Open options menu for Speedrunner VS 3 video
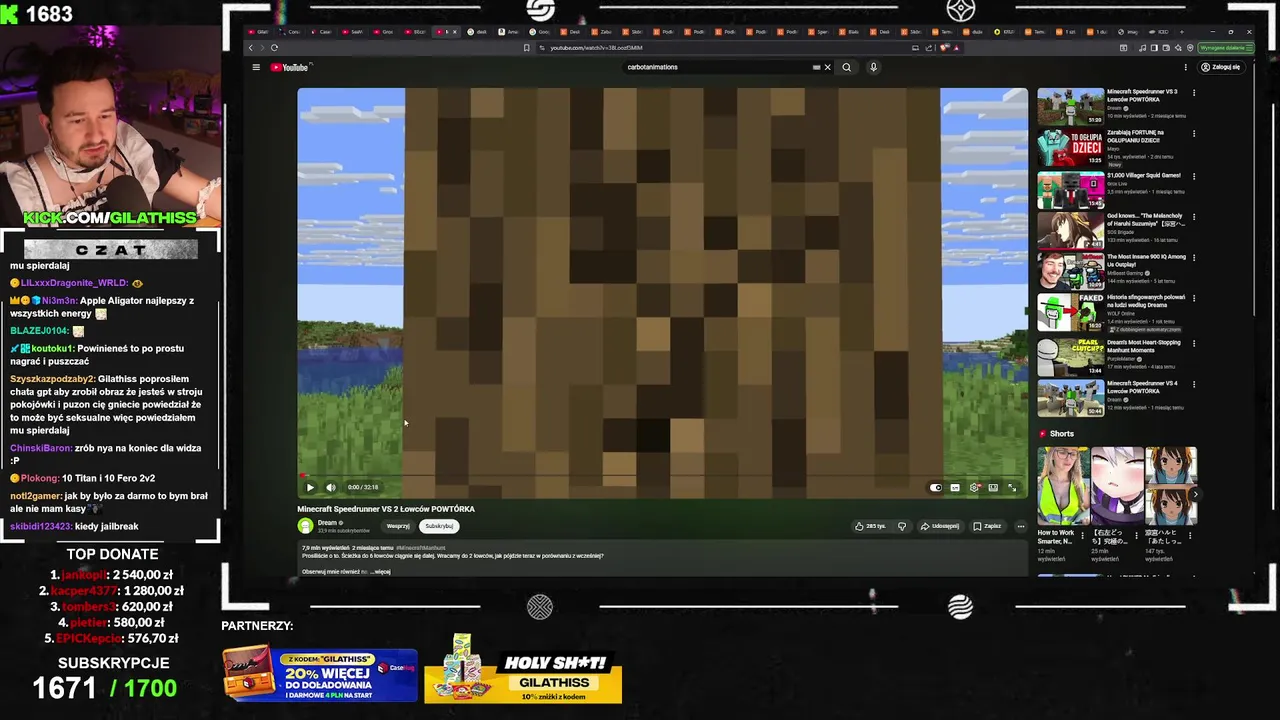Image resolution: width=1280 pixels, height=720 pixels. tap(1193, 93)
